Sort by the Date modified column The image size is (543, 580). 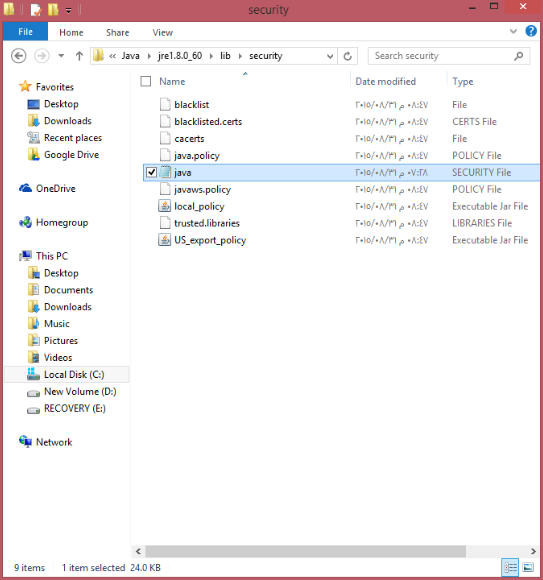(x=385, y=81)
